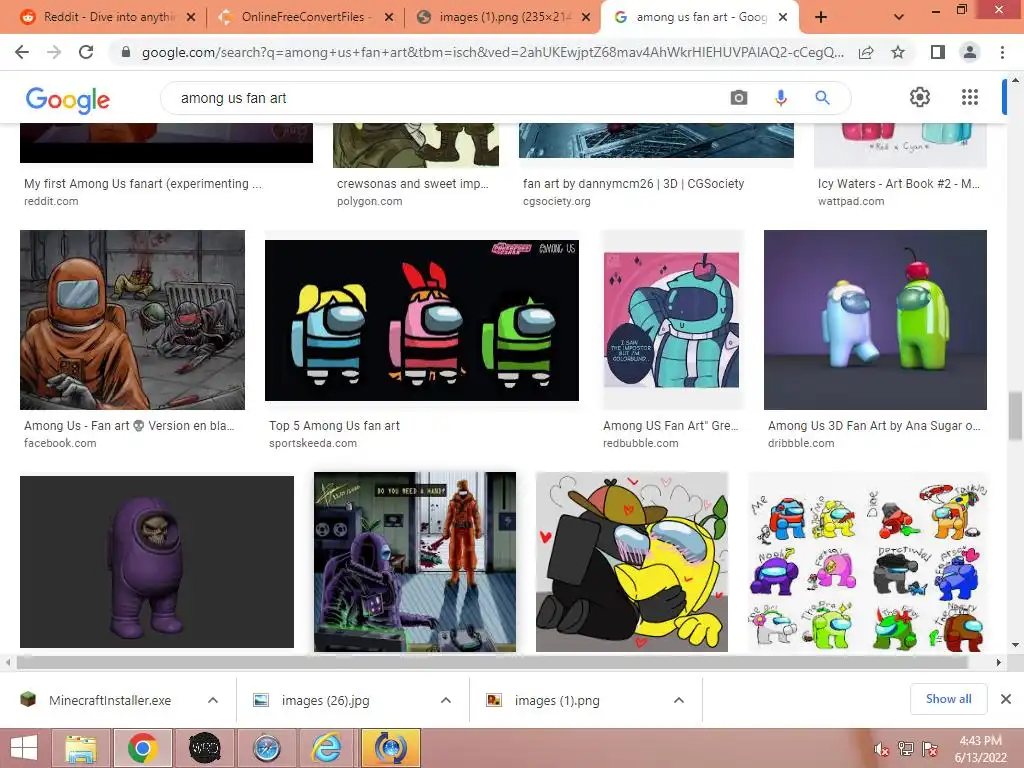The image size is (1024, 768).
Task: Open images (1).png download item
Action: click(545, 700)
